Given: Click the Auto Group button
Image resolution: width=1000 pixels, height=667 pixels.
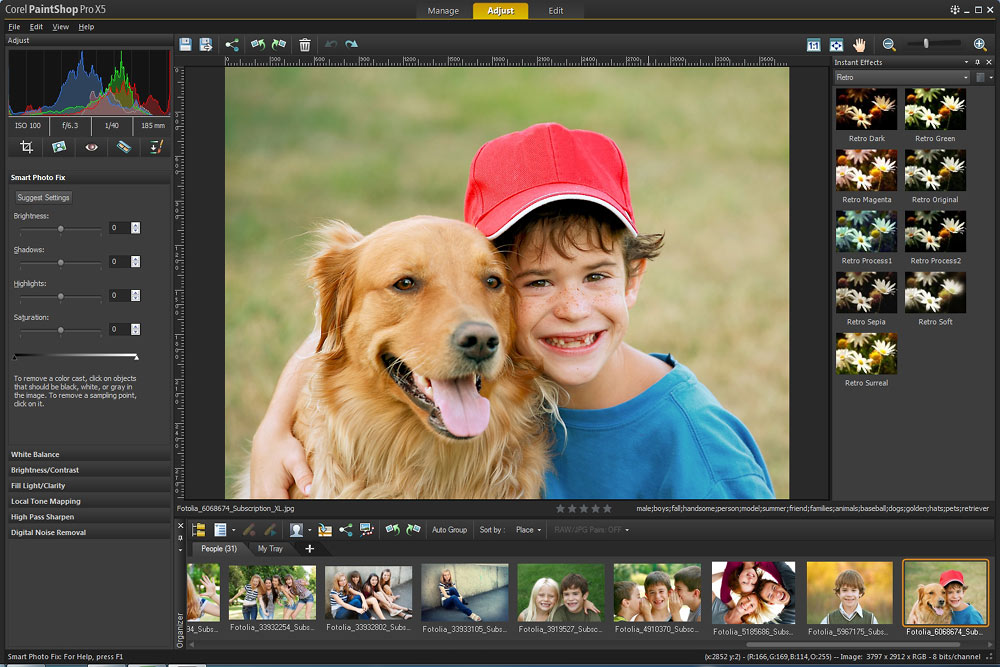Looking at the screenshot, I should pos(449,531).
